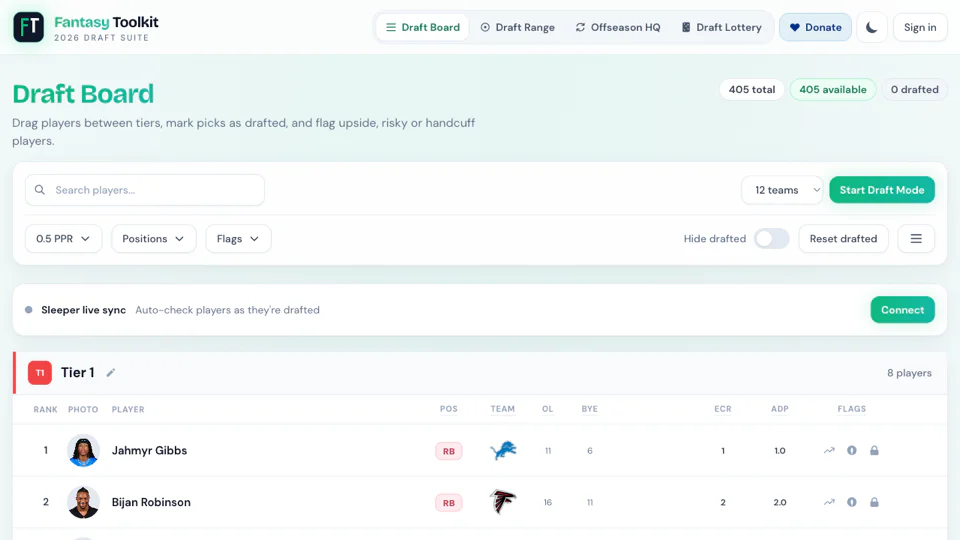The image size is (960, 540).
Task: Click Jahmyr Gibbs player photo
Action: [83, 451]
